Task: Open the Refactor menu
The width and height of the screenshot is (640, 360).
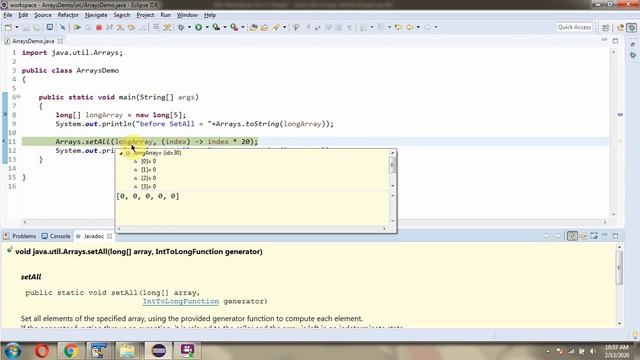Action: pos(68,15)
